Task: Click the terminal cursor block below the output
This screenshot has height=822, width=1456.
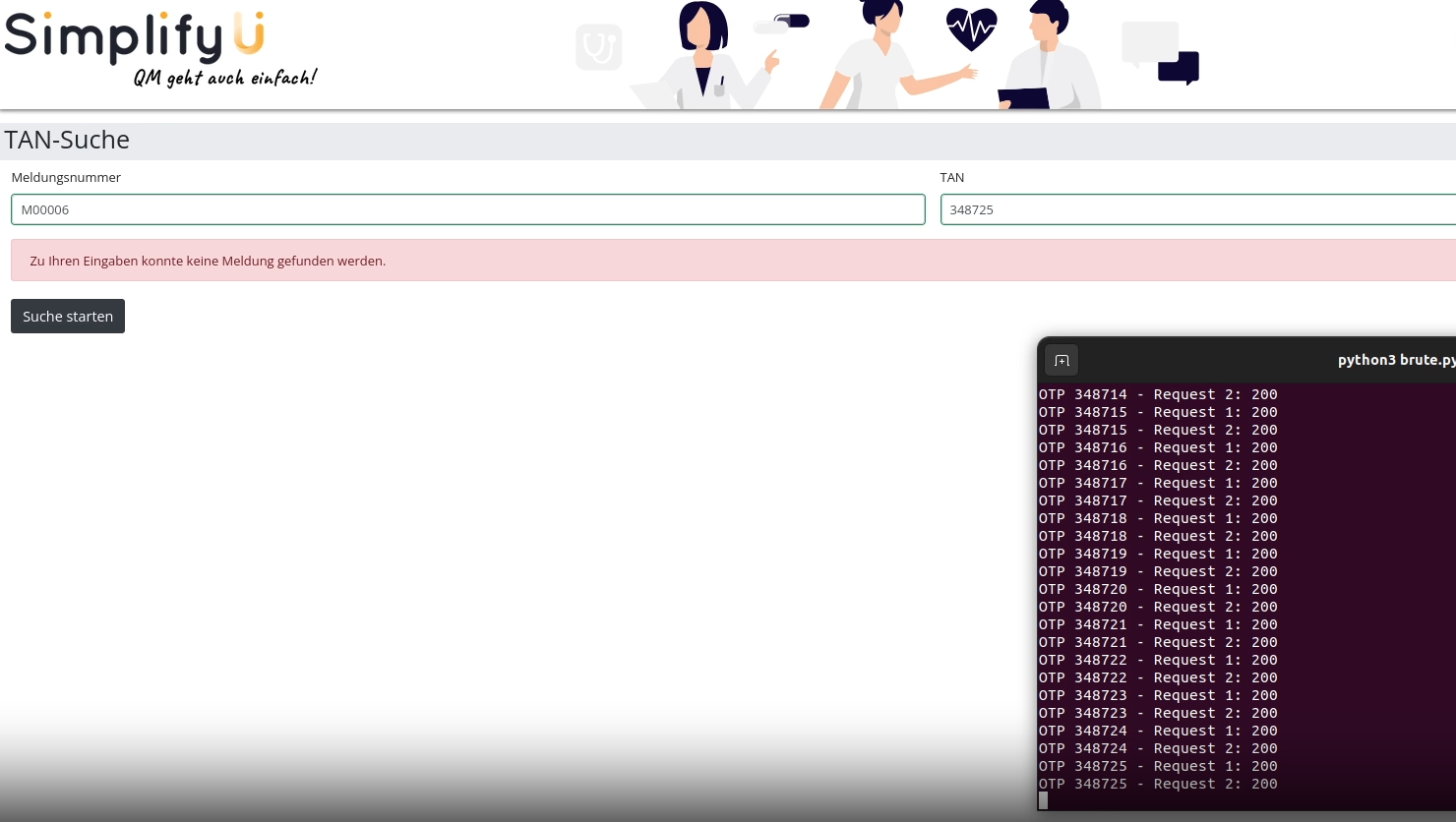Action: click(1044, 800)
